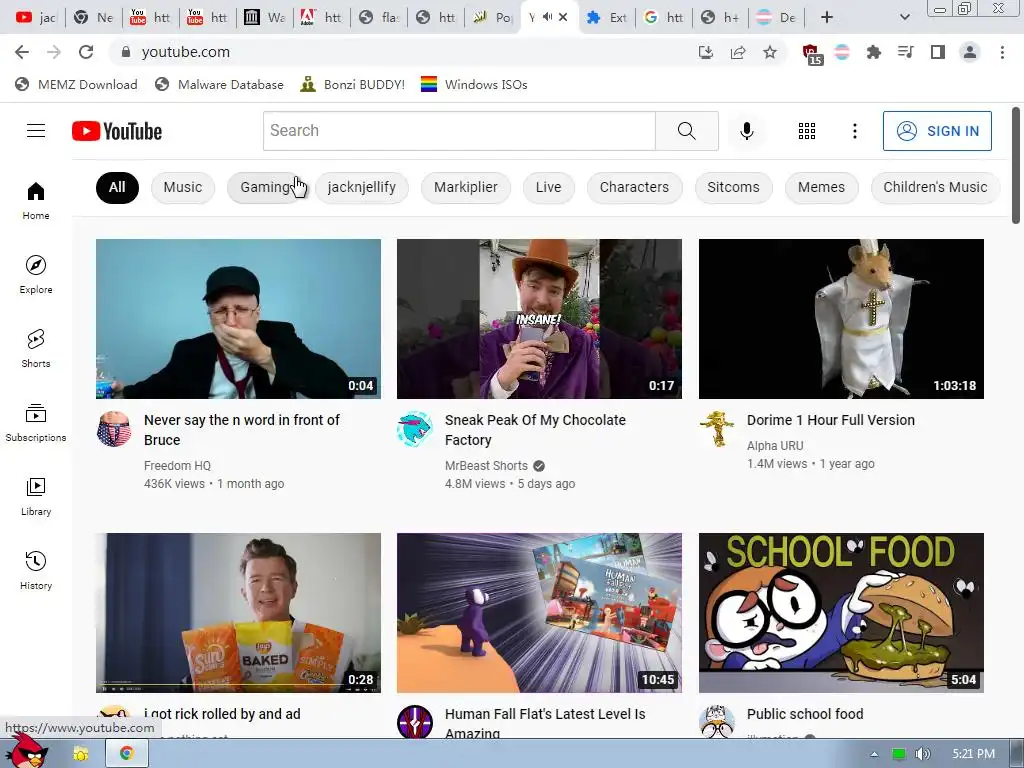Select the Gaming filter chip
This screenshot has height=768, width=1024.
[x=264, y=187]
